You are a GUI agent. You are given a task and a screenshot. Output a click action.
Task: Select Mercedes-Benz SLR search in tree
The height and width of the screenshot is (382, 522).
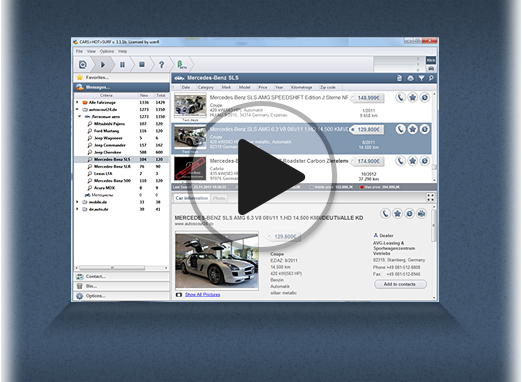[112, 166]
